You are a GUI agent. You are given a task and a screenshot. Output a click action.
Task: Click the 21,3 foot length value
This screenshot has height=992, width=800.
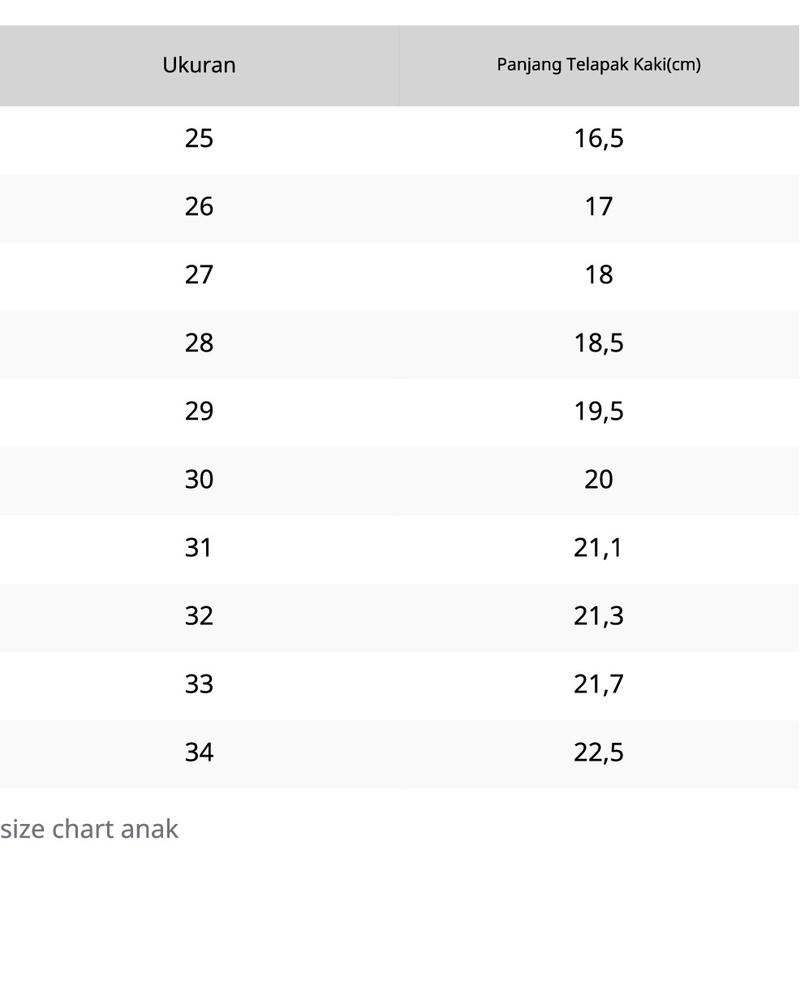click(x=599, y=617)
